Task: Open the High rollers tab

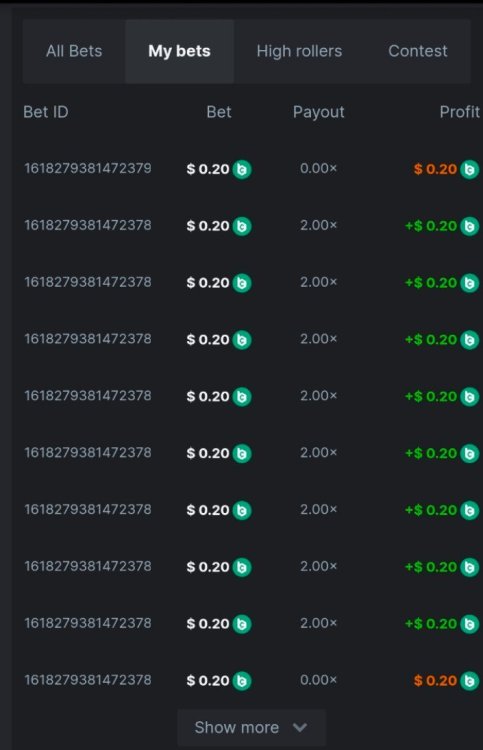Action: pyautogui.click(x=299, y=51)
